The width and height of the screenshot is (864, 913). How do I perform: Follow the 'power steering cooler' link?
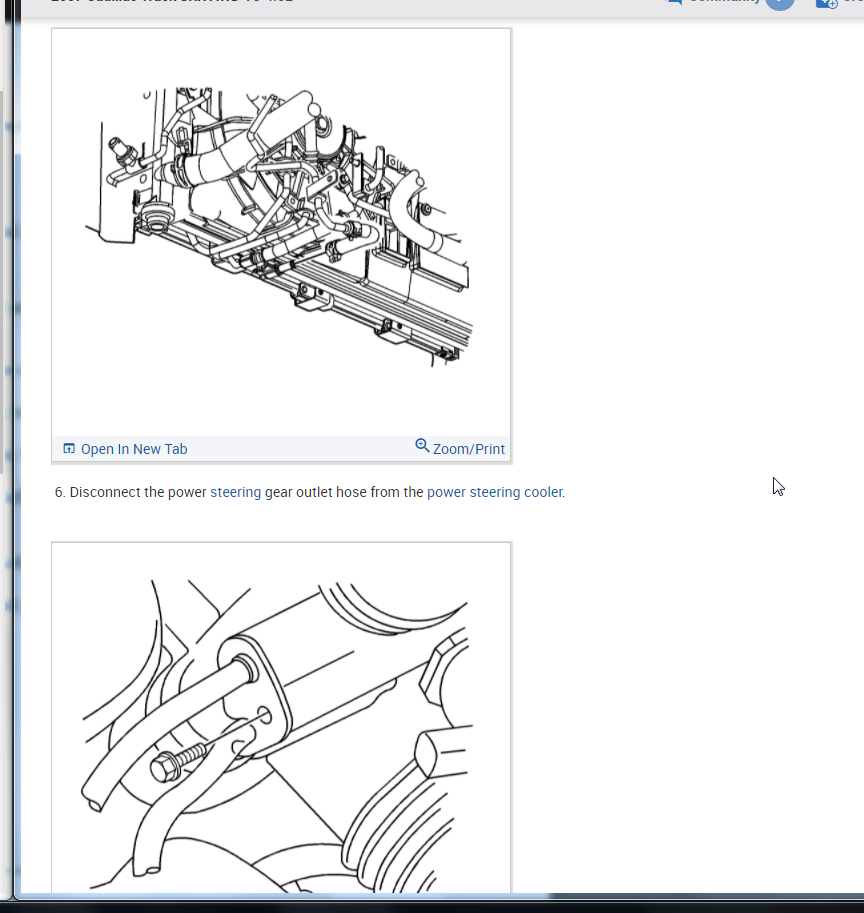point(495,492)
